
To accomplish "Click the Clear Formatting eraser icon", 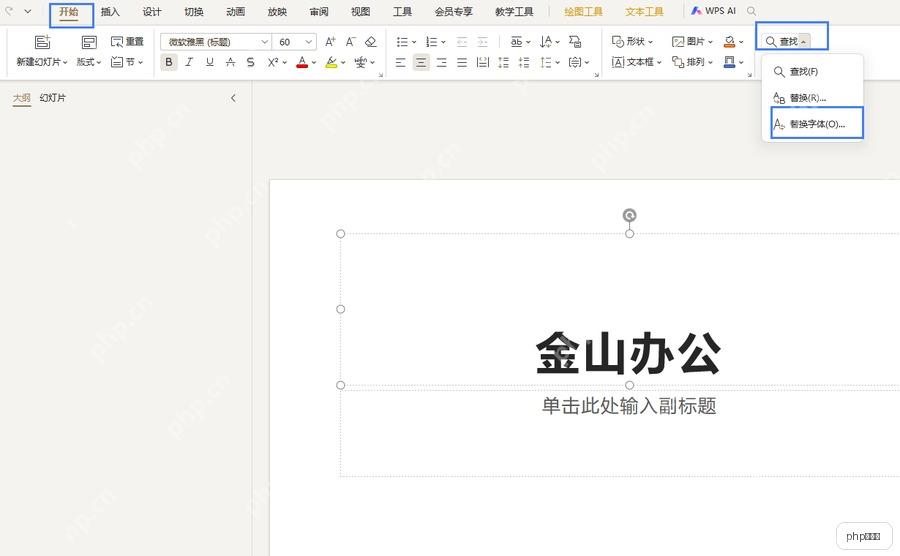I will click(371, 42).
